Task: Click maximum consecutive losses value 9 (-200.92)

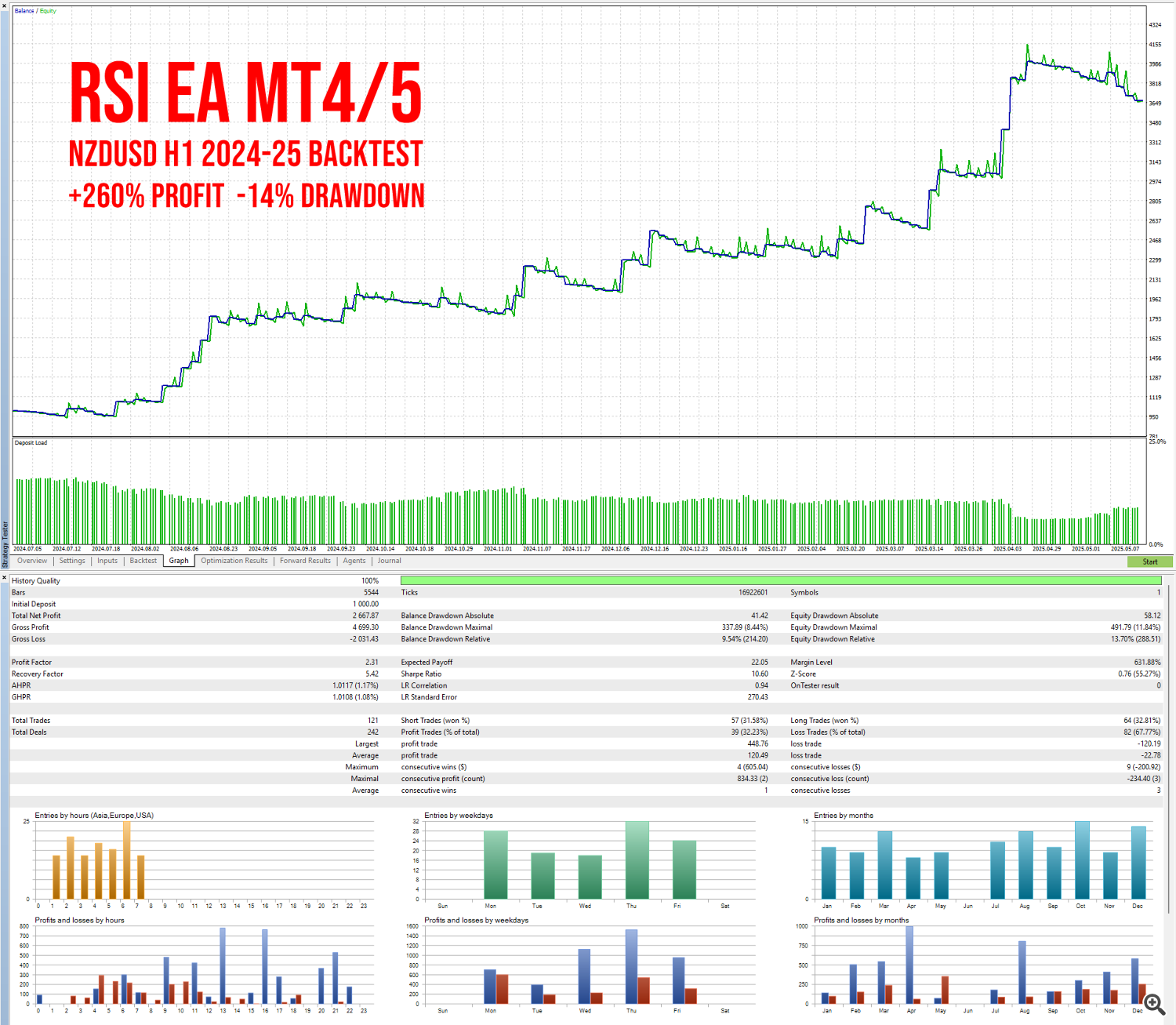Action: (x=1143, y=767)
